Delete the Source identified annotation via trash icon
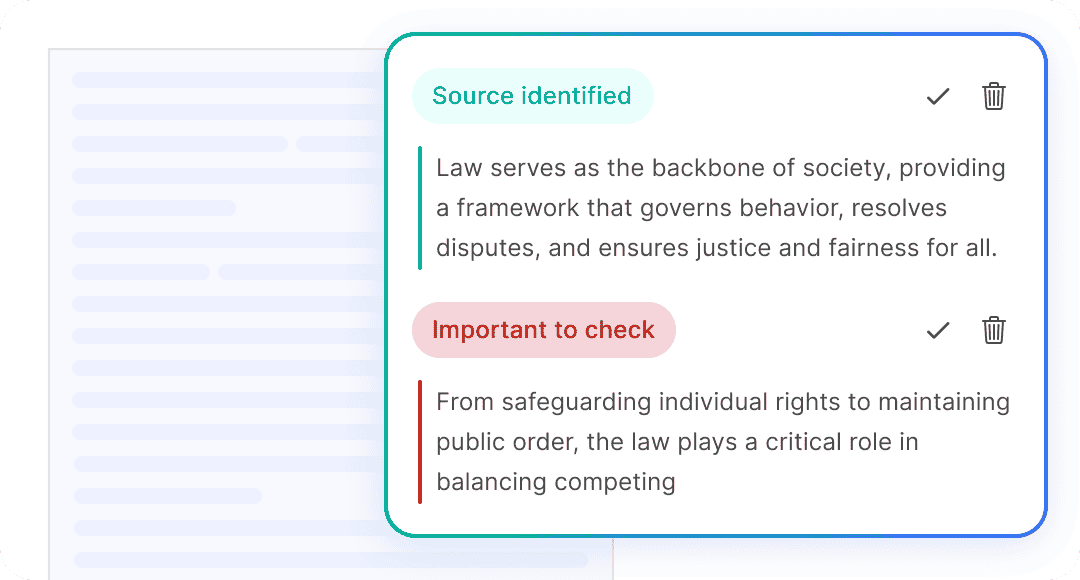 993,97
